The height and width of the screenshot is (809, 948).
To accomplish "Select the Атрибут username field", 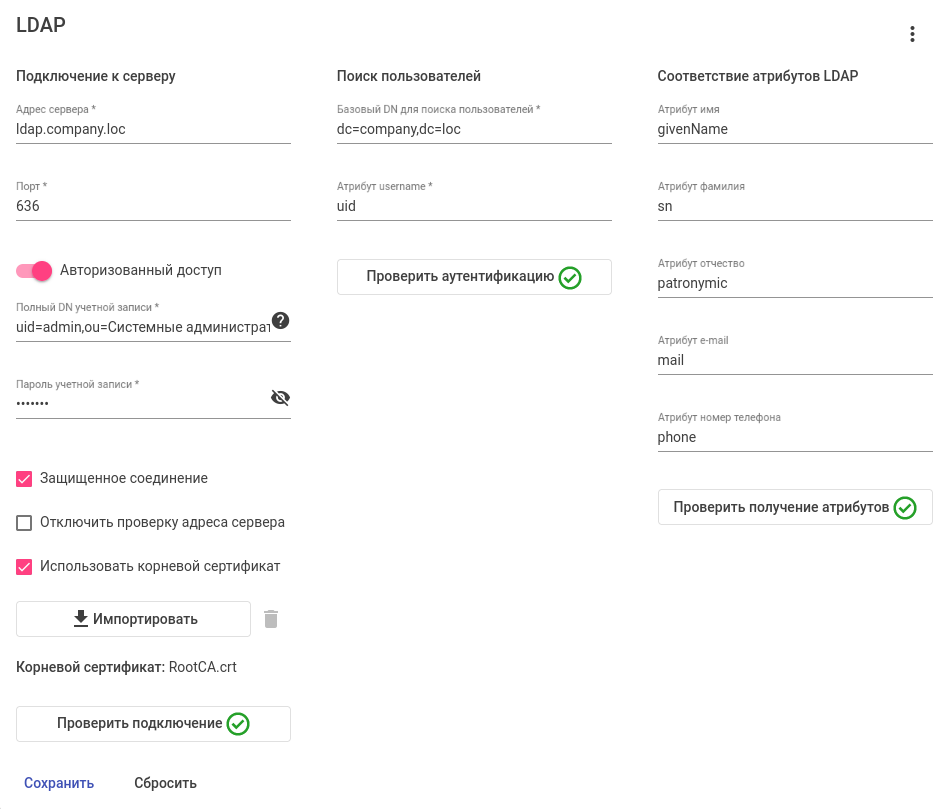I will pyautogui.click(x=473, y=206).
